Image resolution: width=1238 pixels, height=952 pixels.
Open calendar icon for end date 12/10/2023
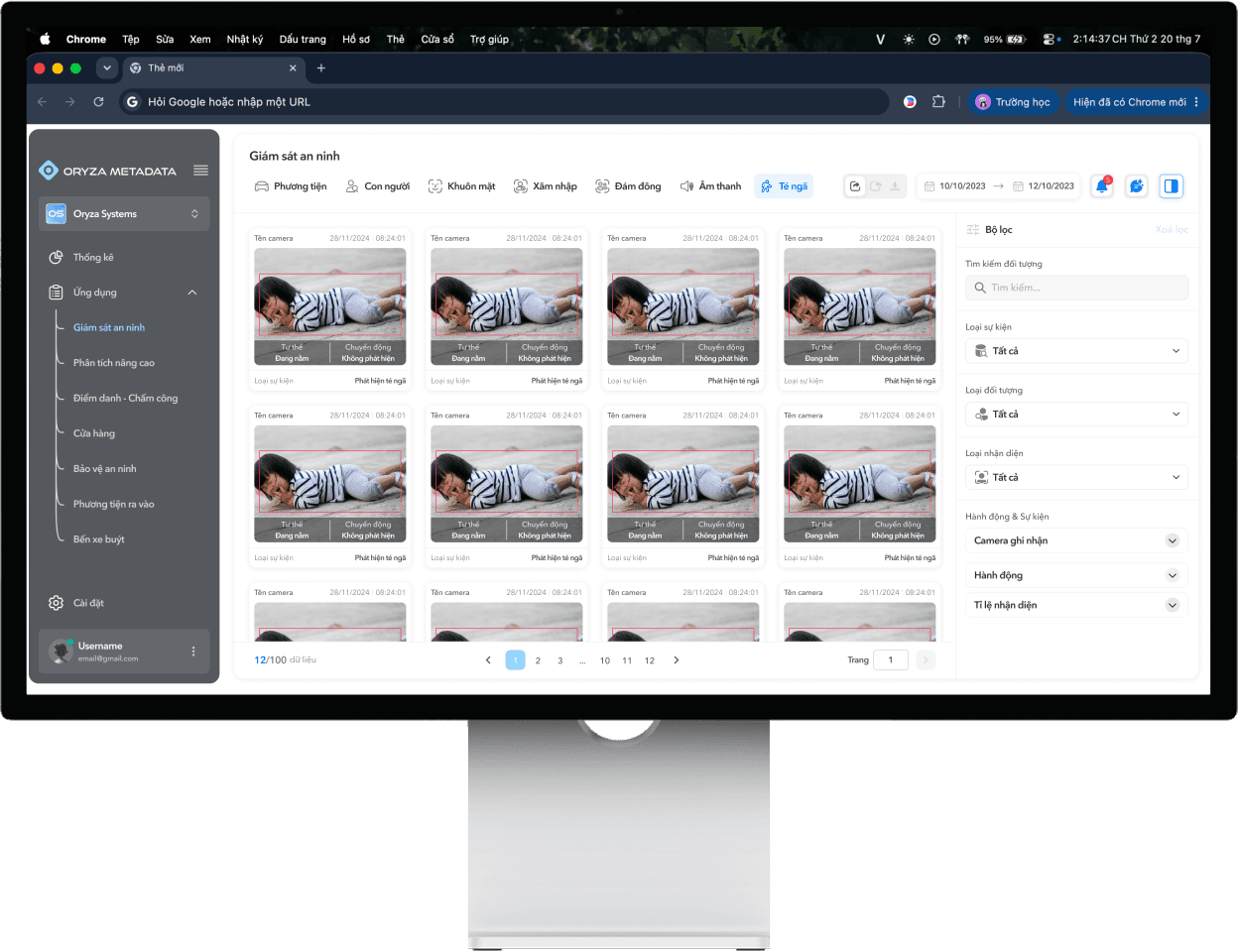[x=1018, y=186]
